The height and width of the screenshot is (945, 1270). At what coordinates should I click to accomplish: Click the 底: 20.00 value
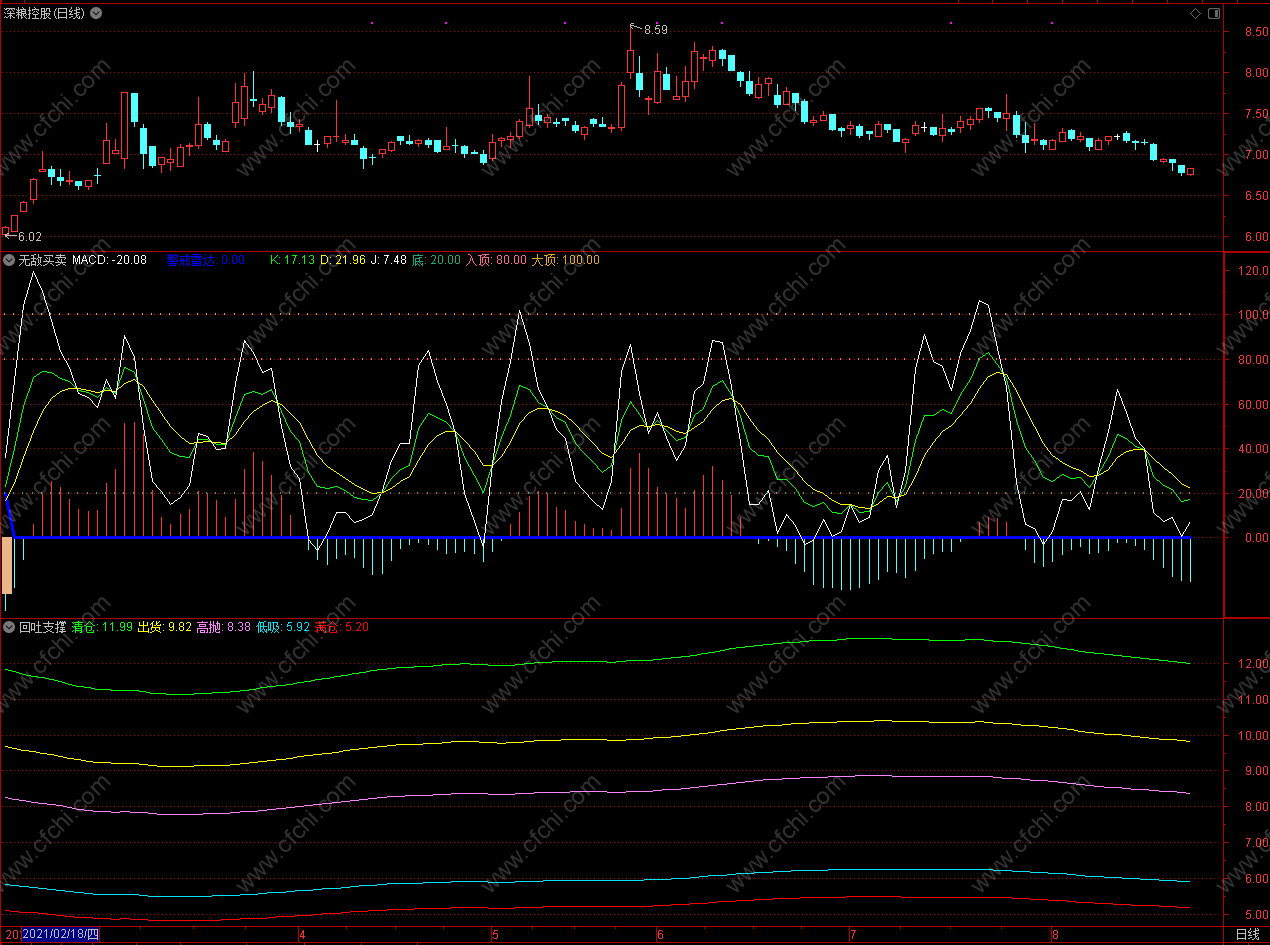point(437,260)
